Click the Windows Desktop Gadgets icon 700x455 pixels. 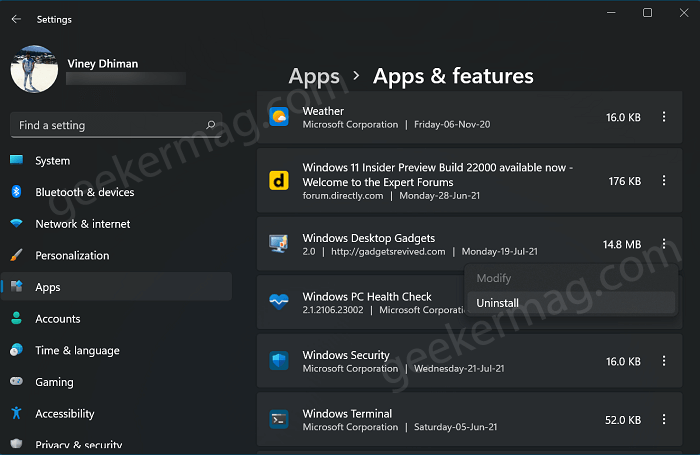click(x=279, y=244)
